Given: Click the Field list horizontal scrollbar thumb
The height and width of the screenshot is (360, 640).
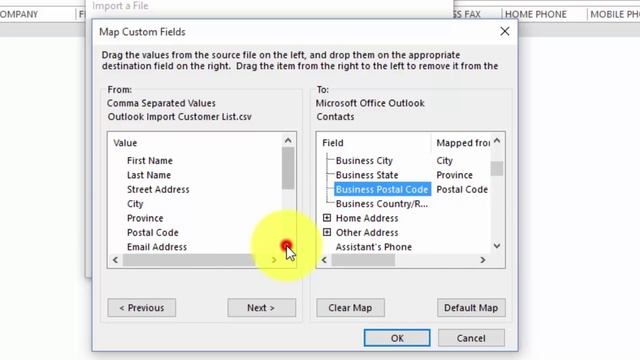Looking at the screenshot, I should coord(363,260).
